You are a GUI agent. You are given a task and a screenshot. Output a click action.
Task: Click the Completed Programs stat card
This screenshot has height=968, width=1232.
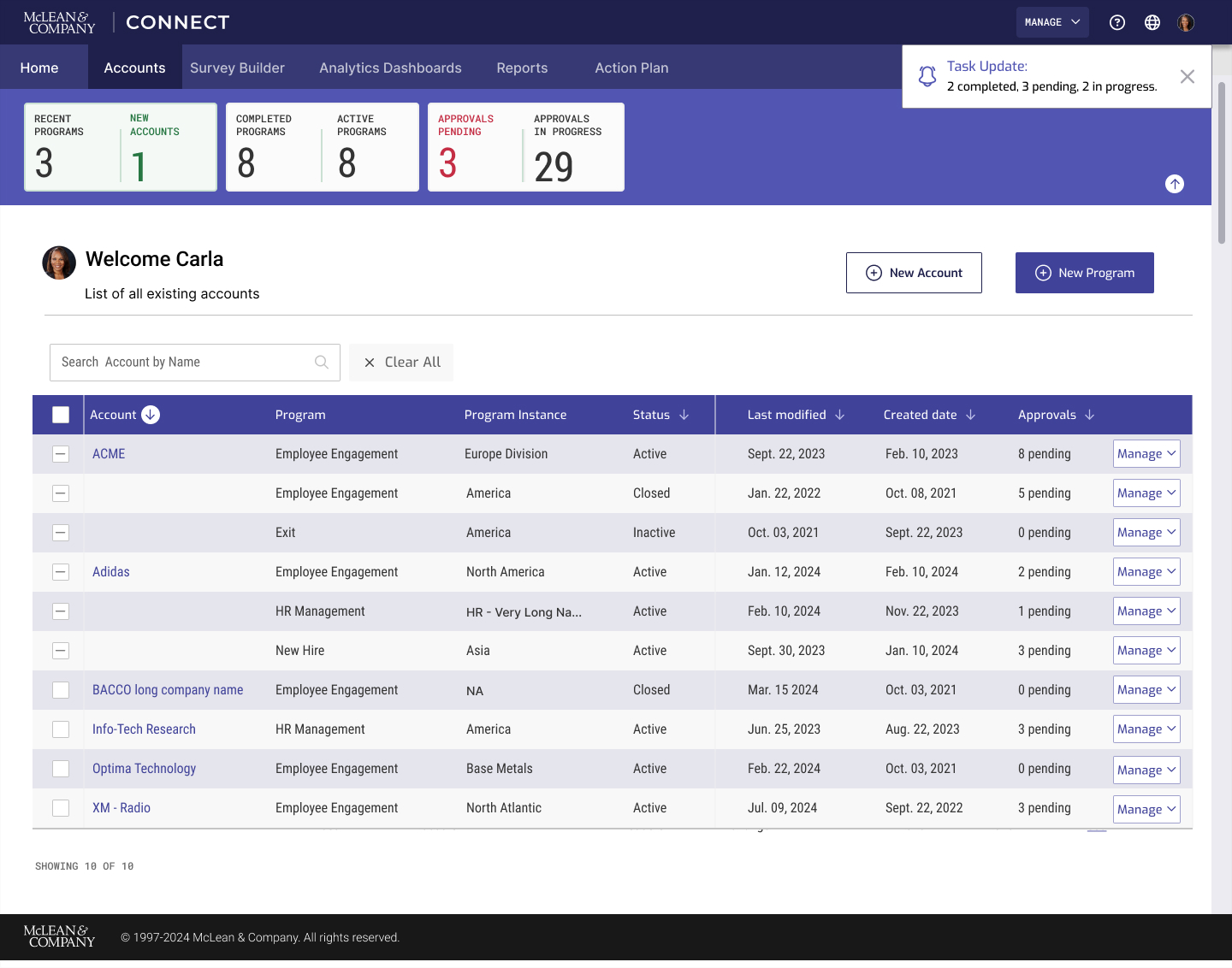[274, 147]
